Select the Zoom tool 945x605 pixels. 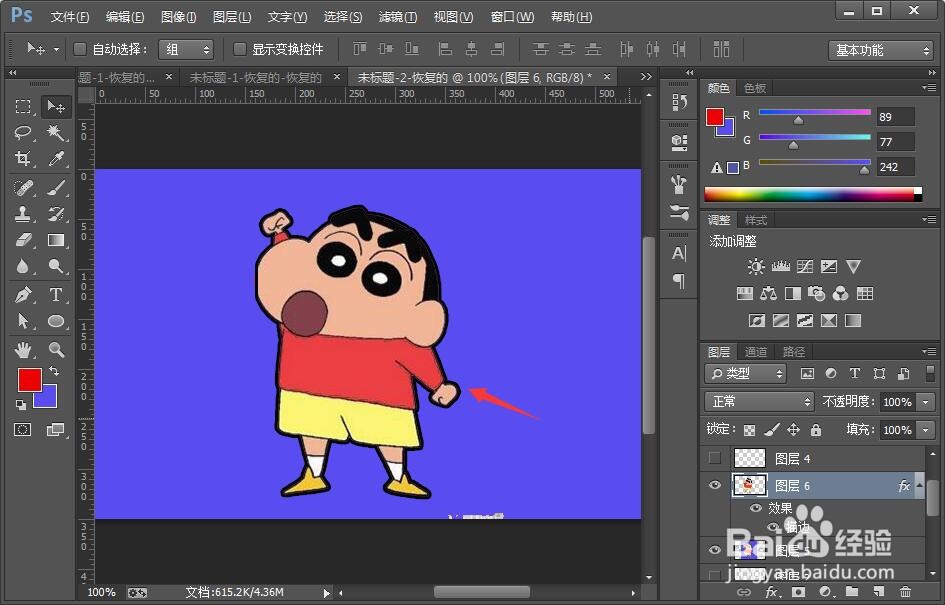point(55,350)
